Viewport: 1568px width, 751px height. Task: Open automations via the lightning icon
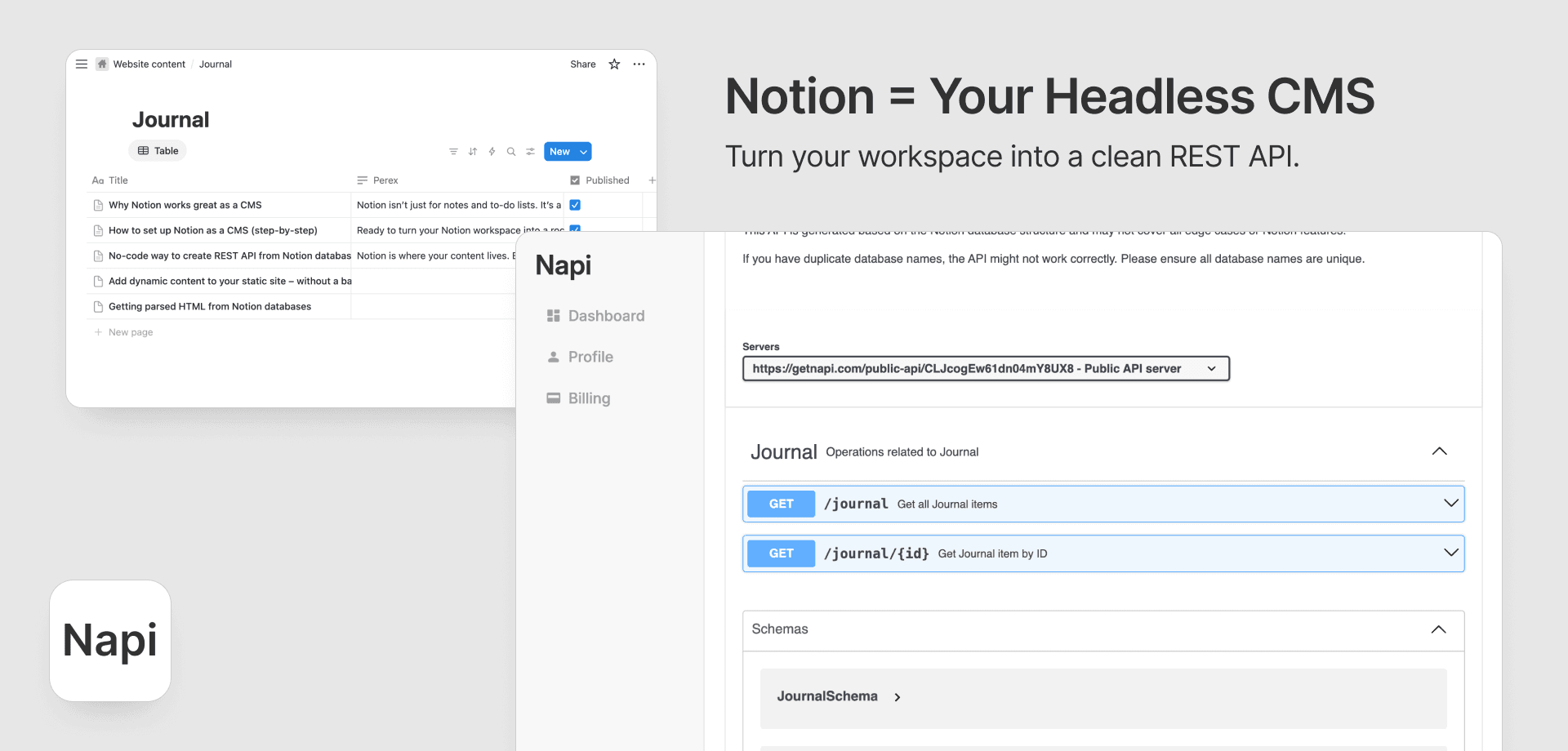pos(492,152)
